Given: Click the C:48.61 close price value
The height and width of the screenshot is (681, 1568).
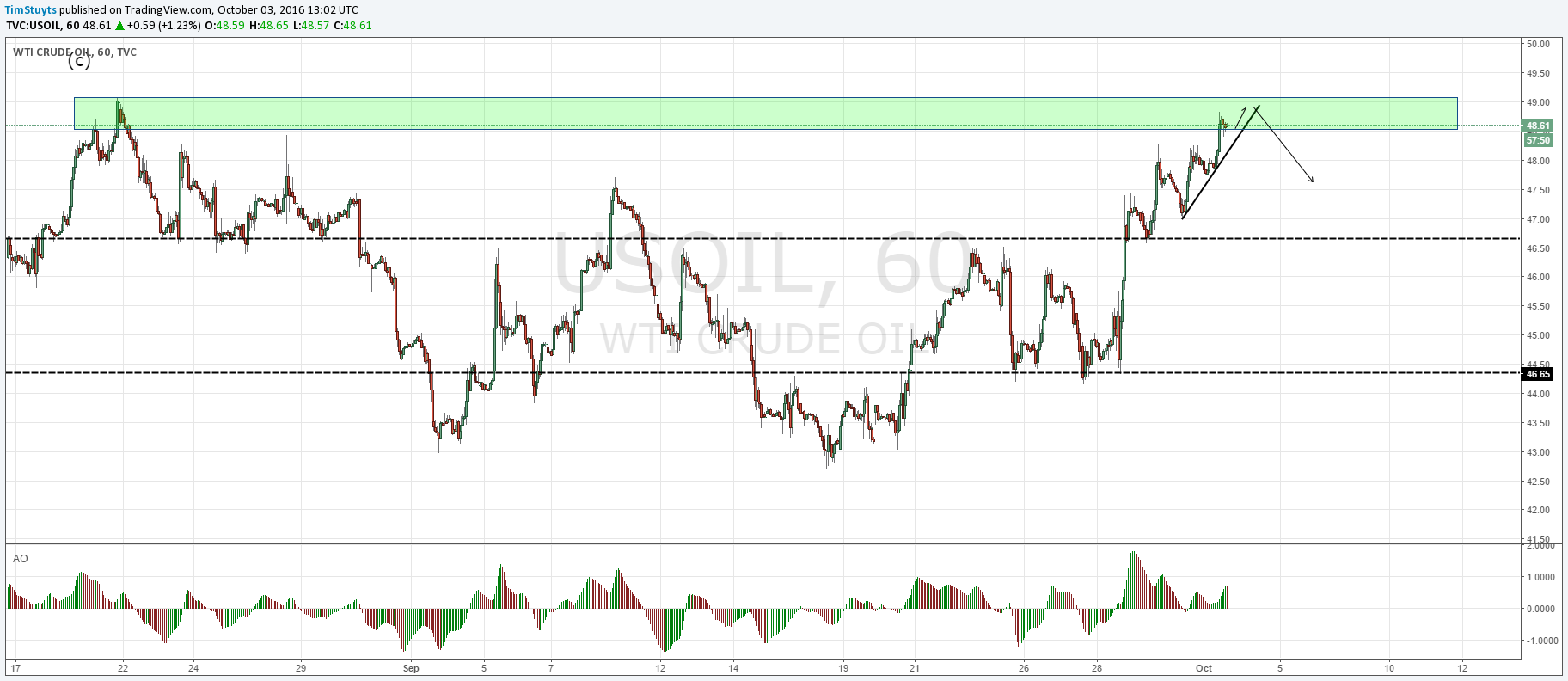Looking at the screenshot, I should pos(353,25).
